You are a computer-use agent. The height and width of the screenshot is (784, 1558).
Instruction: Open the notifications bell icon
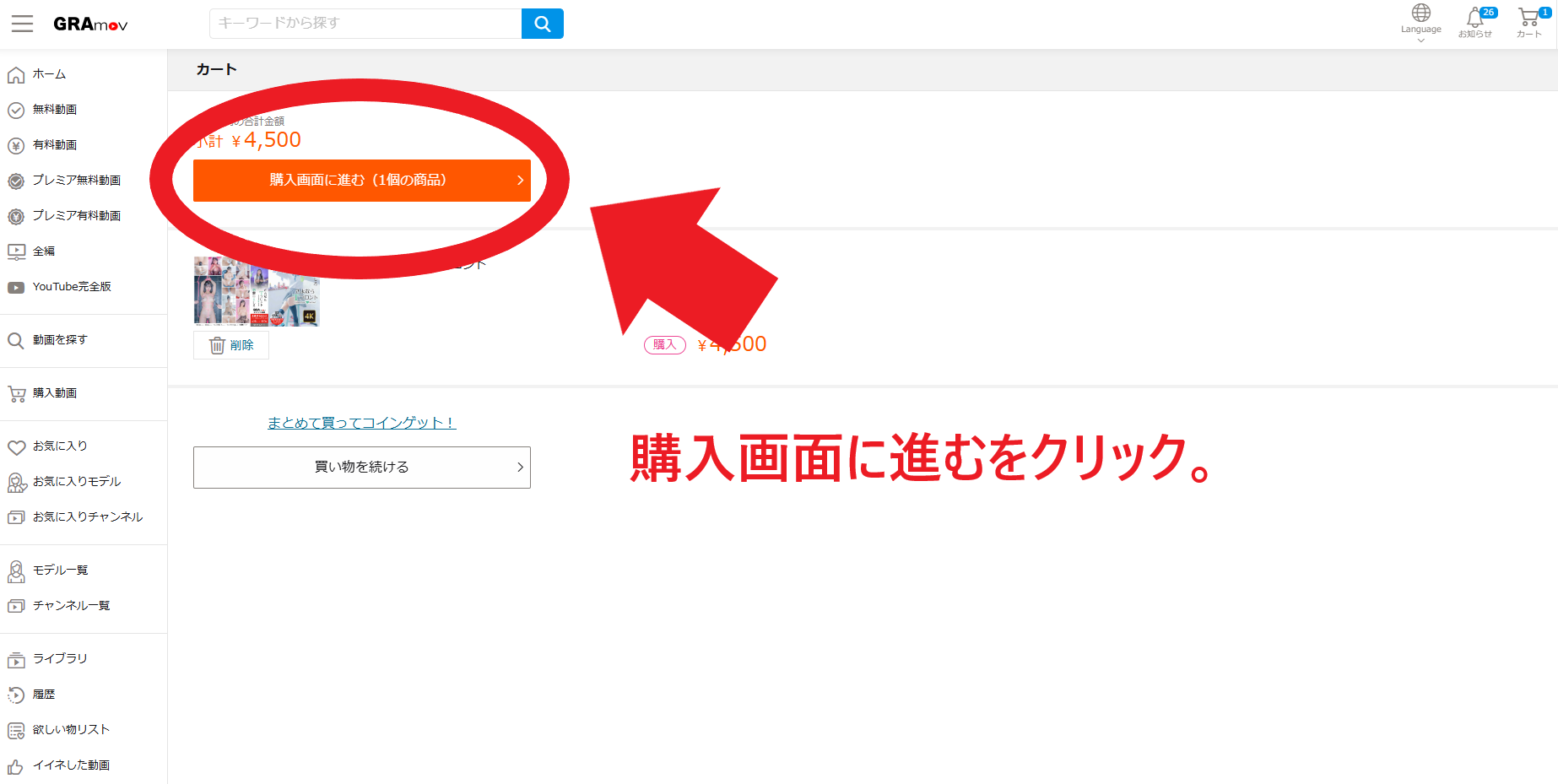1475,23
